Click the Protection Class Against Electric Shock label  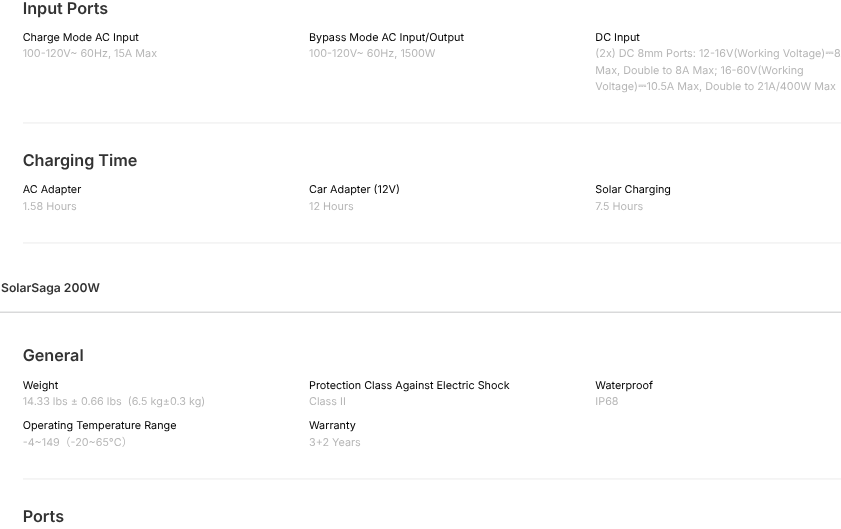(x=409, y=385)
